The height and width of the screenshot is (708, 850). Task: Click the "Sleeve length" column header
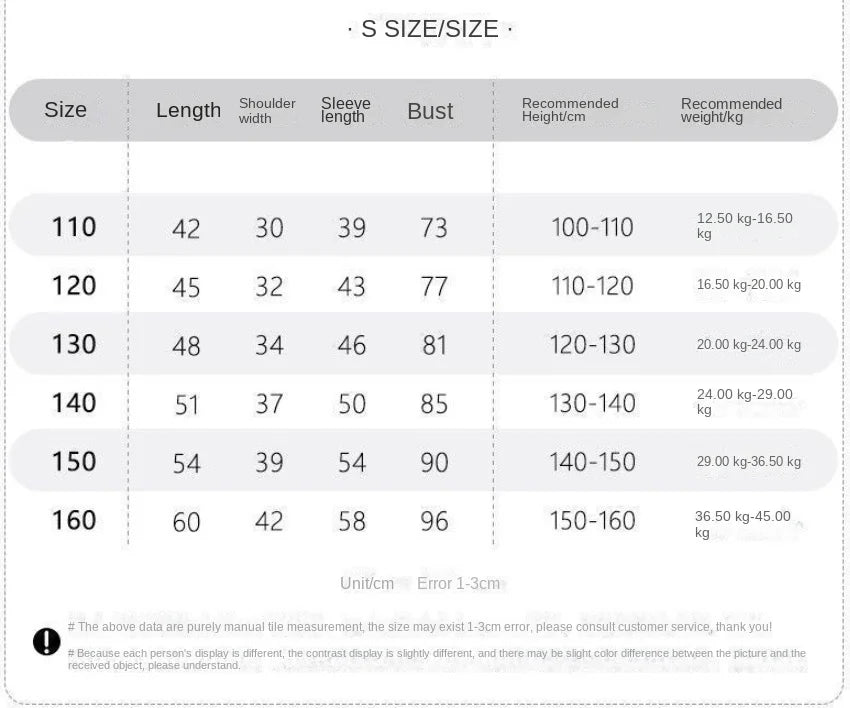coord(346,110)
